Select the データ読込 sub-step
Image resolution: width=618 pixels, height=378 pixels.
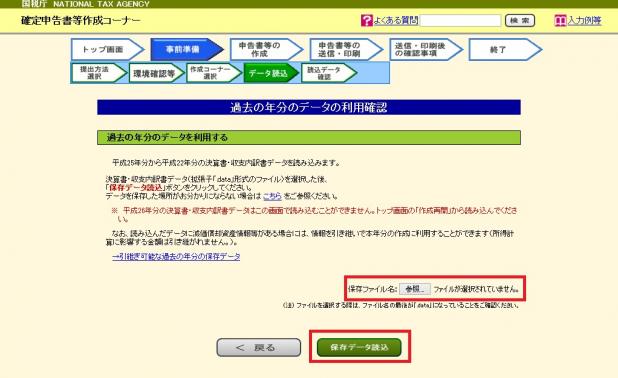coord(272,73)
